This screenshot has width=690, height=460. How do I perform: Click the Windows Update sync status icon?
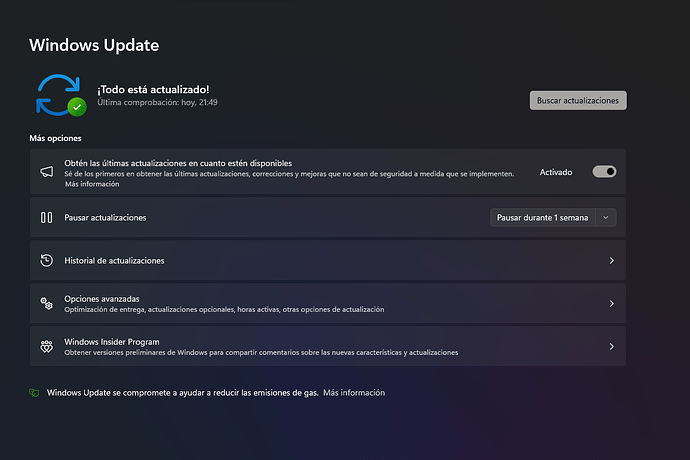(x=61, y=95)
